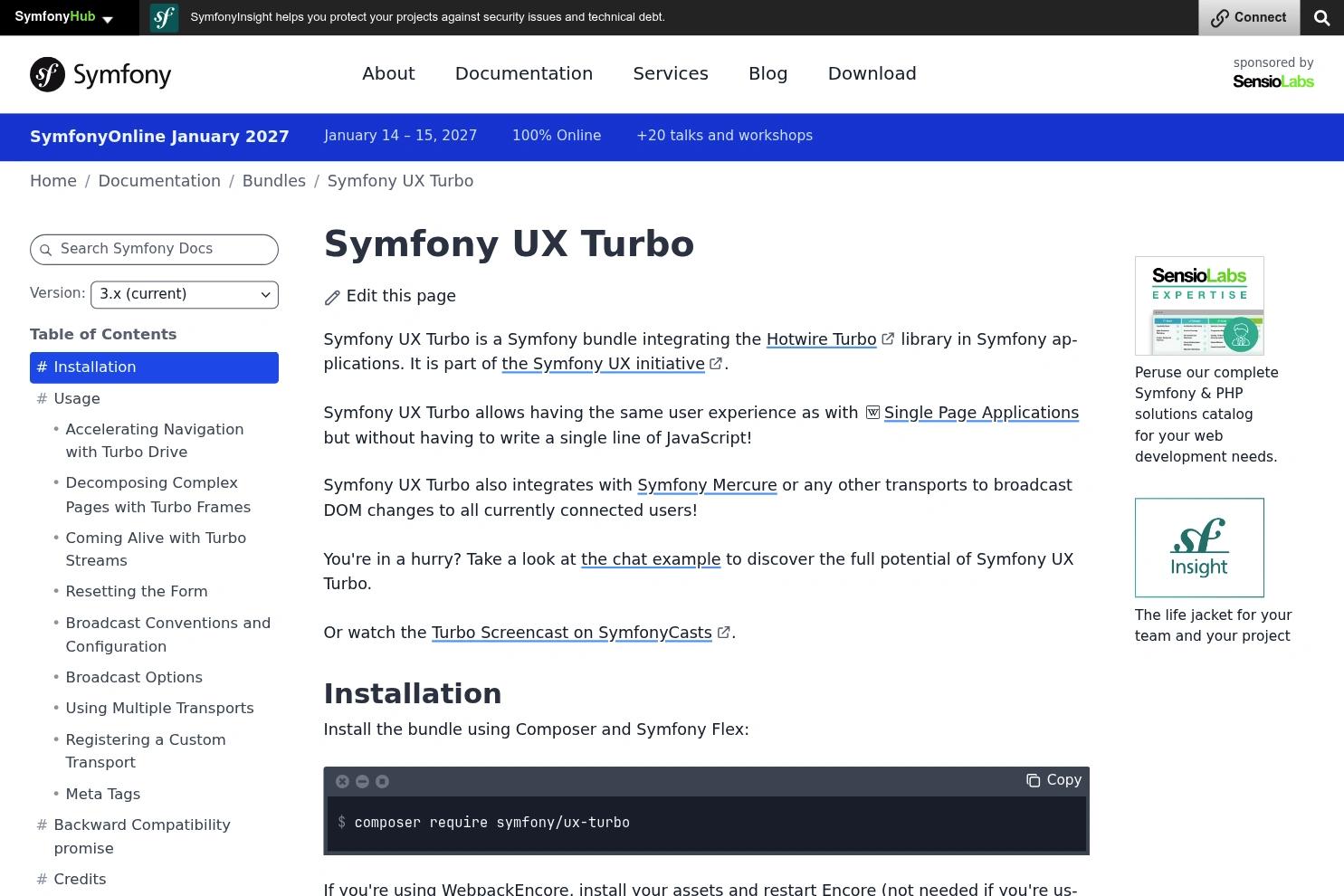Open the About menu
The height and width of the screenshot is (896, 1344).
click(x=388, y=73)
